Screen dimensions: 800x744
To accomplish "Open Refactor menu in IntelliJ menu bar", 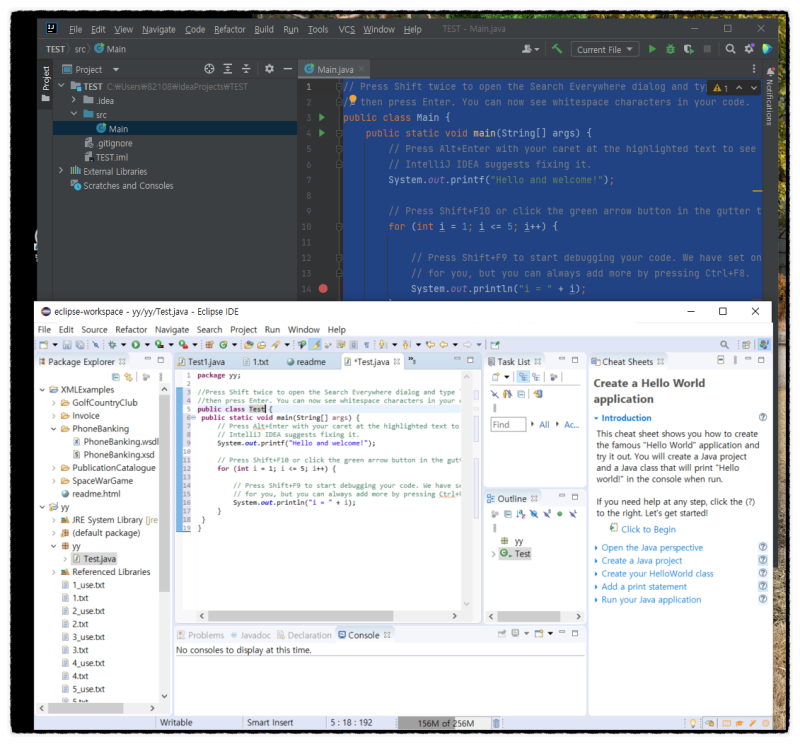I will (230, 29).
